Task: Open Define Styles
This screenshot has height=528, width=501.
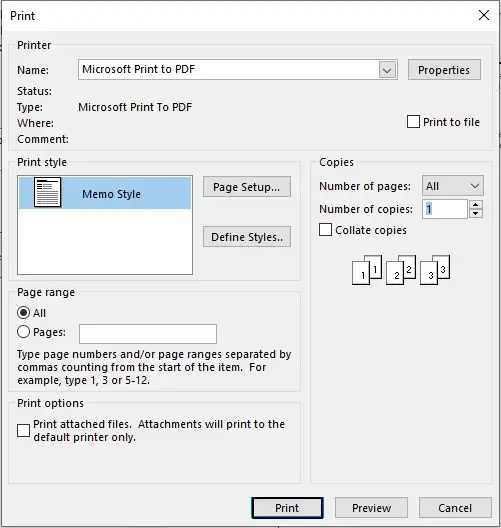Action: click(x=246, y=237)
